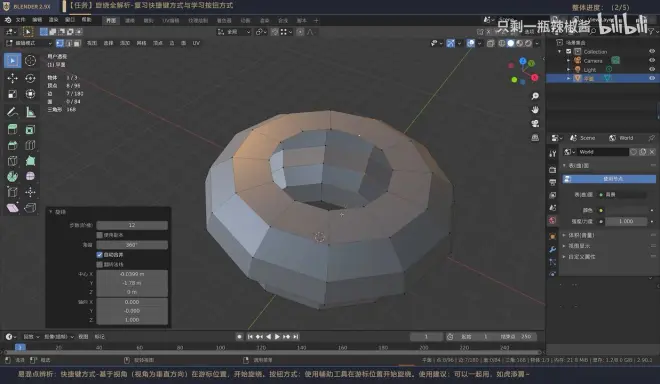This screenshot has width=660, height=384.
Task: Adjust the Strength 1.000 slider field
Action: pyautogui.click(x=626, y=221)
